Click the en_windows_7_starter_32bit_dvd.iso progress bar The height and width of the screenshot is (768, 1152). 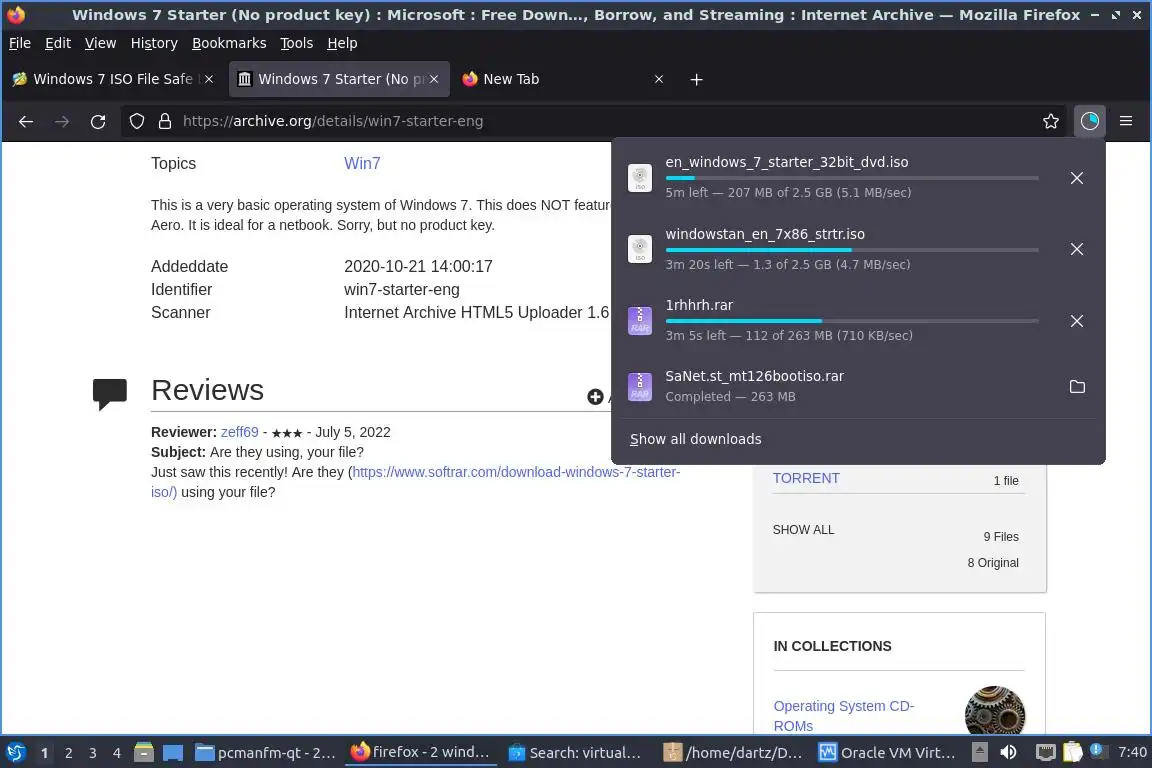(x=852, y=178)
